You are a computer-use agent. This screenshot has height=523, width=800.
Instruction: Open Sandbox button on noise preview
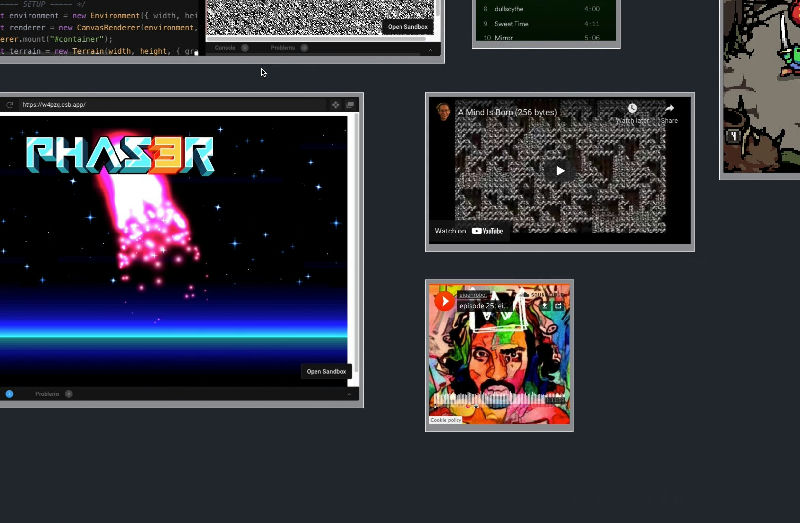pyautogui.click(x=408, y=27)
